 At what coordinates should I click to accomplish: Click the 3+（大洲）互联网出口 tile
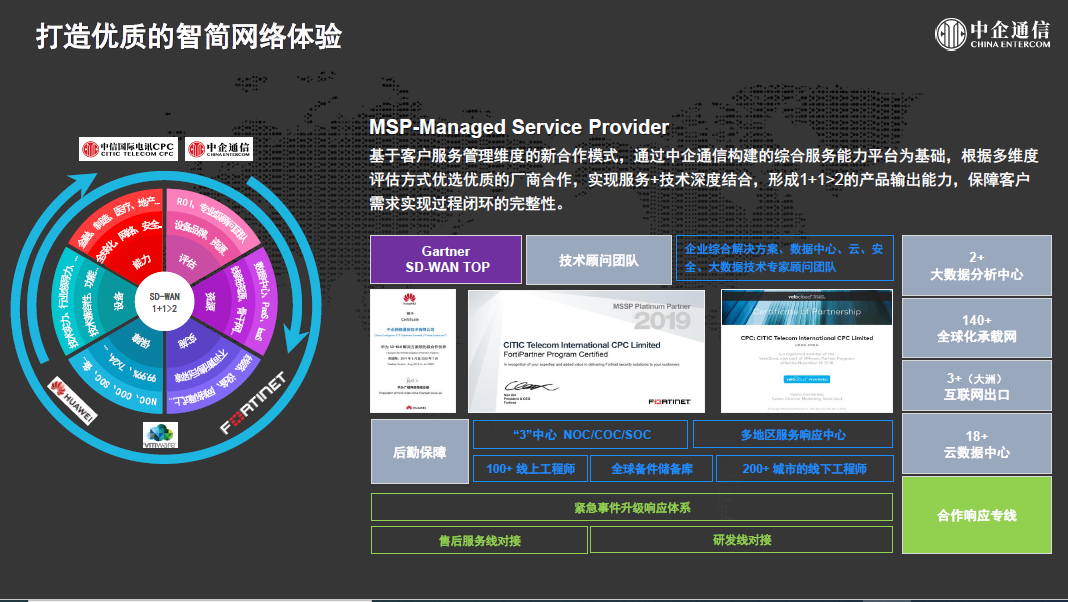click(x=977, y=386)
